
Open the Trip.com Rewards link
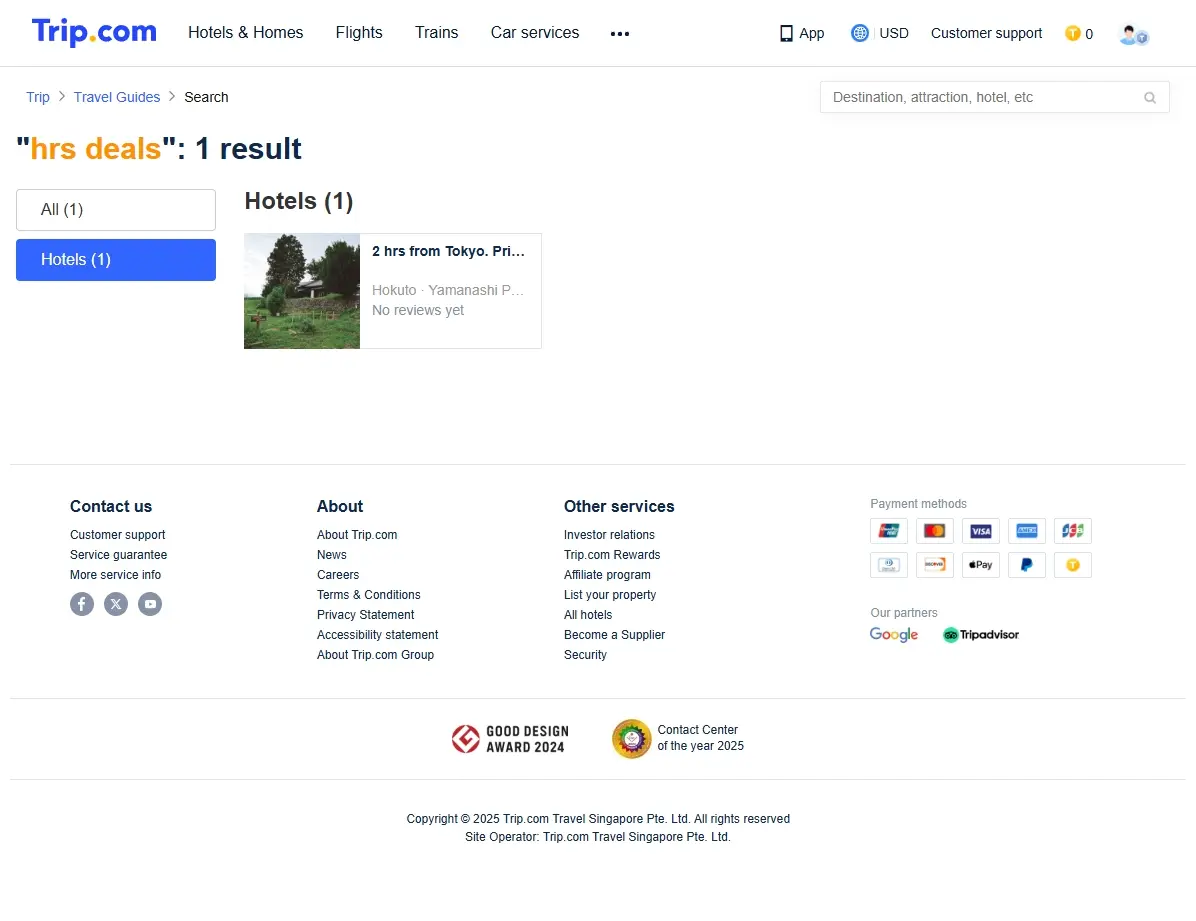click(x=612, y=555)
